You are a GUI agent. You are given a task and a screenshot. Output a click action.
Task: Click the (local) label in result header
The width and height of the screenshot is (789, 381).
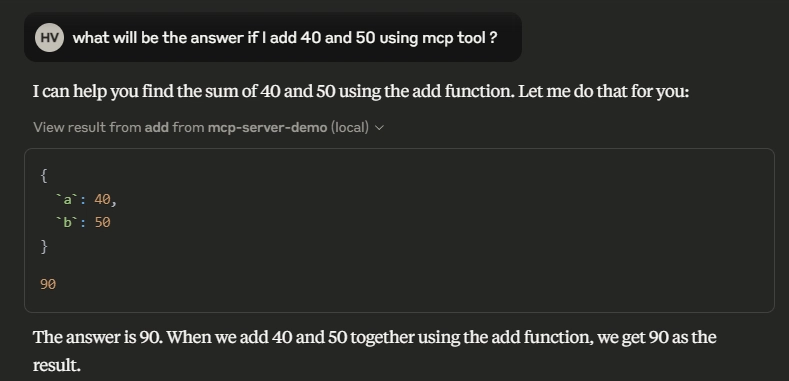pyautogui.click(x=350, y=127)
